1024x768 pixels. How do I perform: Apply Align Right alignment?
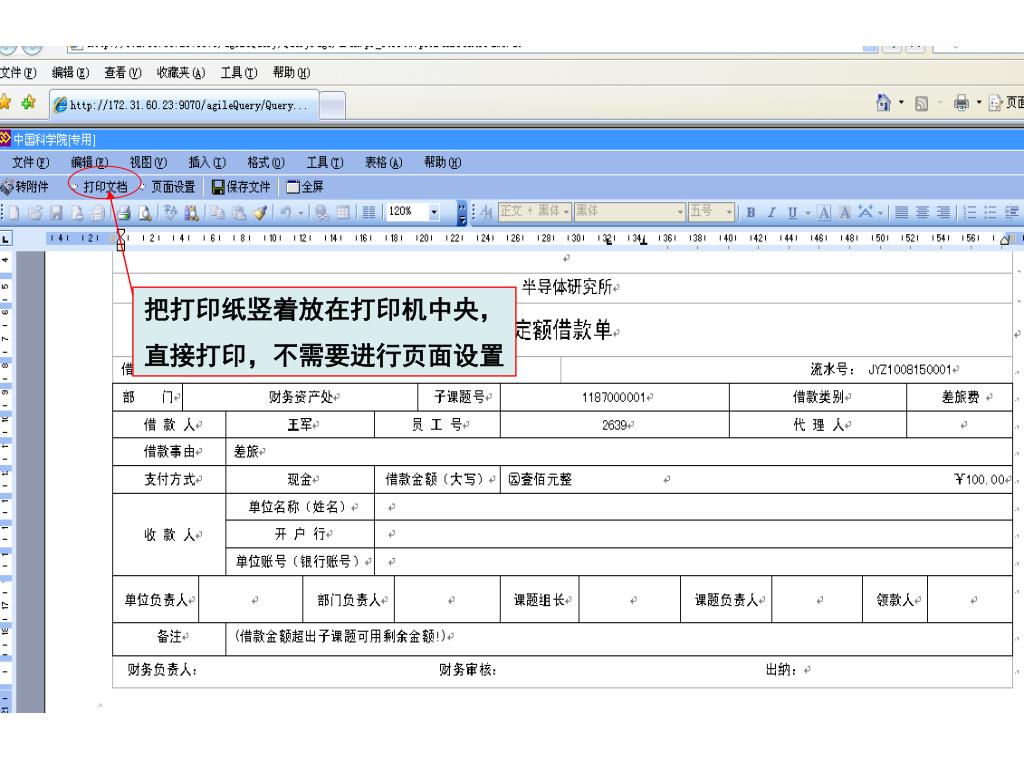tap(943, 212)
